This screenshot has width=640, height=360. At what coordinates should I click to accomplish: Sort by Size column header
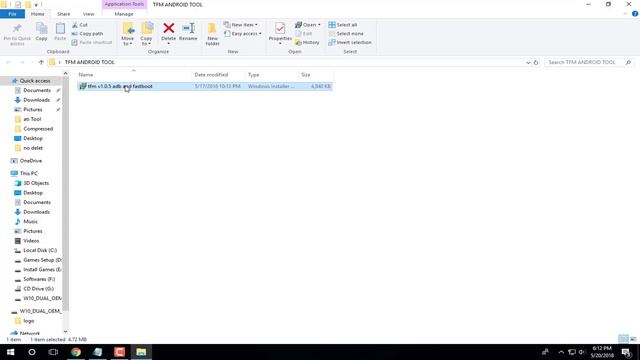pyautogui.click(x=316, y=75)
